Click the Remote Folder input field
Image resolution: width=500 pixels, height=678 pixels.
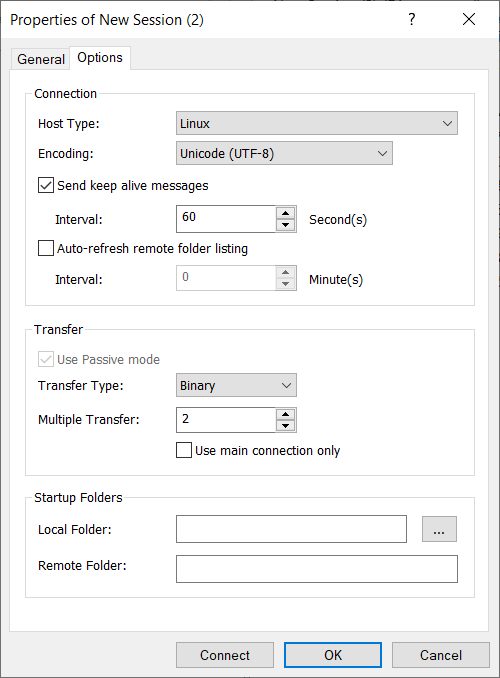pos(317,569)
